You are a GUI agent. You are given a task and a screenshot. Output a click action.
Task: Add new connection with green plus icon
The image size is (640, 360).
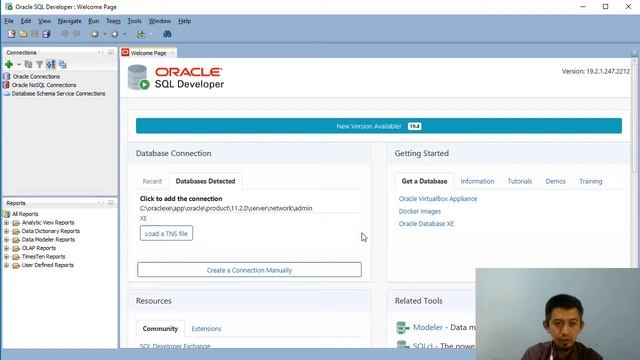9,64
